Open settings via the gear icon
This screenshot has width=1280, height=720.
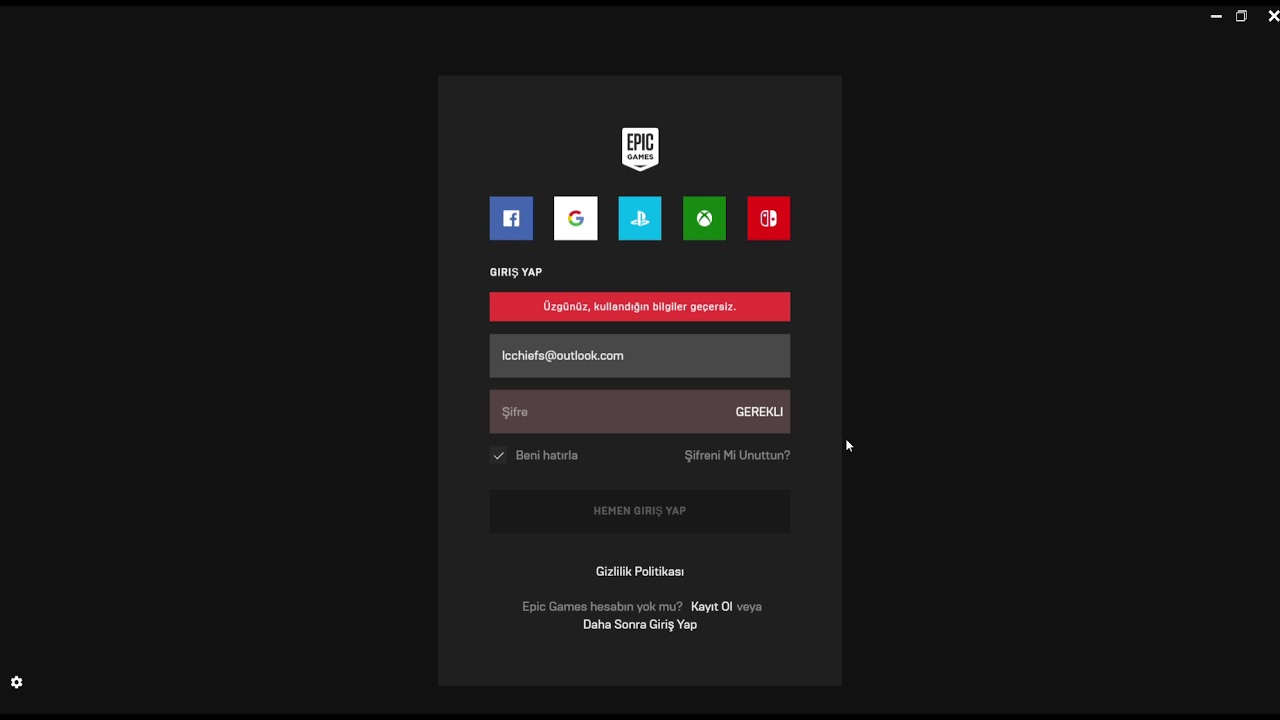click(16, 682)
